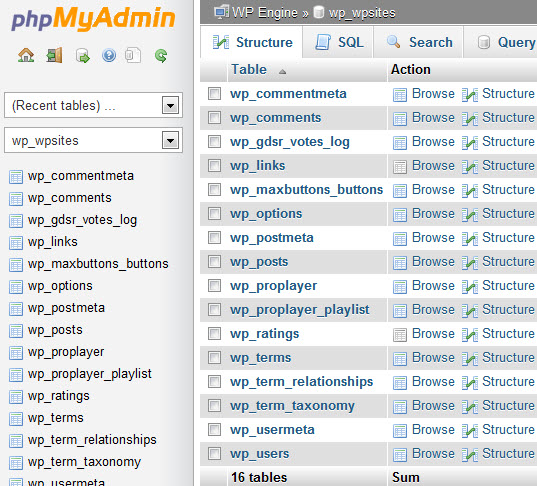Click wp_wpsites breadcrumb link
This screenshot has height=486, width=537.
click(362, 13)
